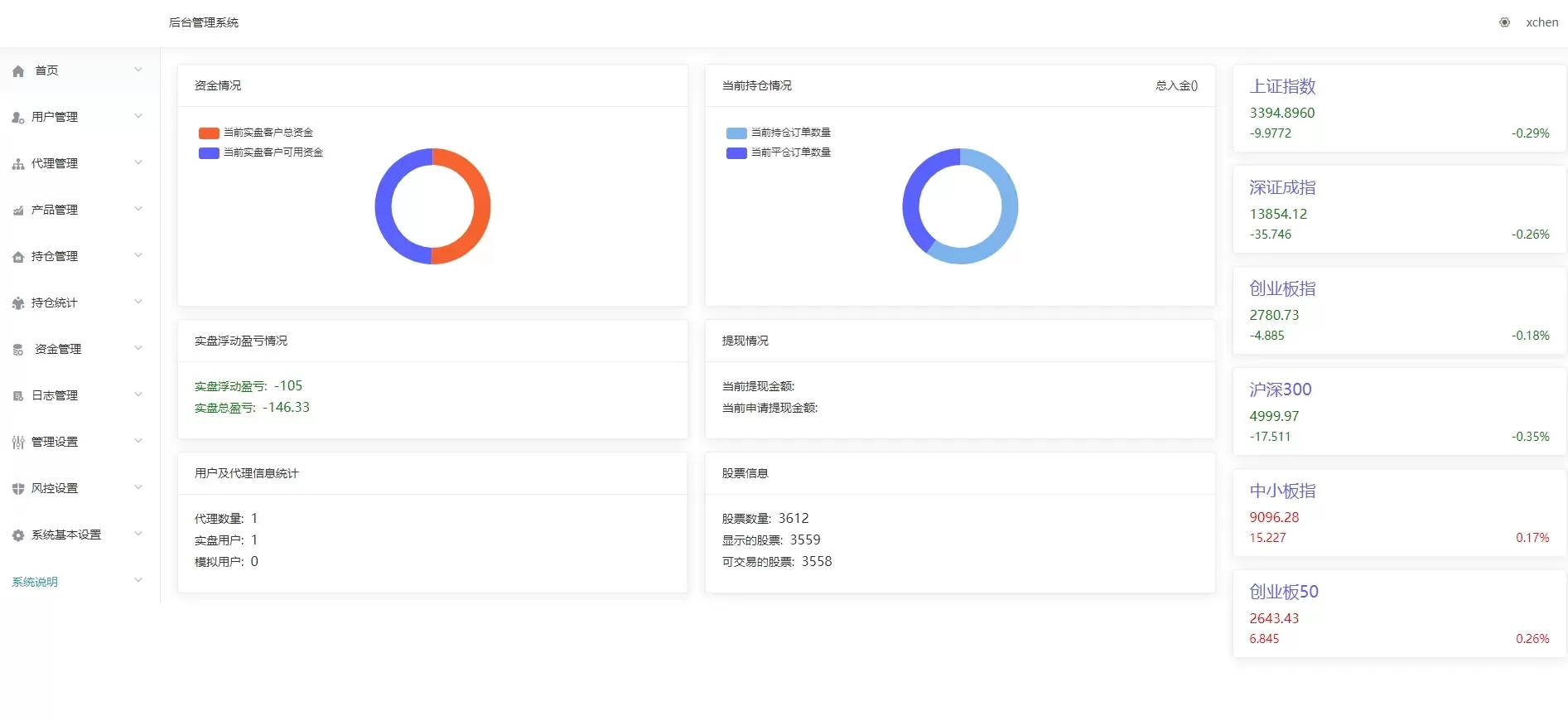The image size is (1568, 721).
Task: Expand the 持仓管理 menu chevron
Action: pyautogui.click(x=138, y=255)
